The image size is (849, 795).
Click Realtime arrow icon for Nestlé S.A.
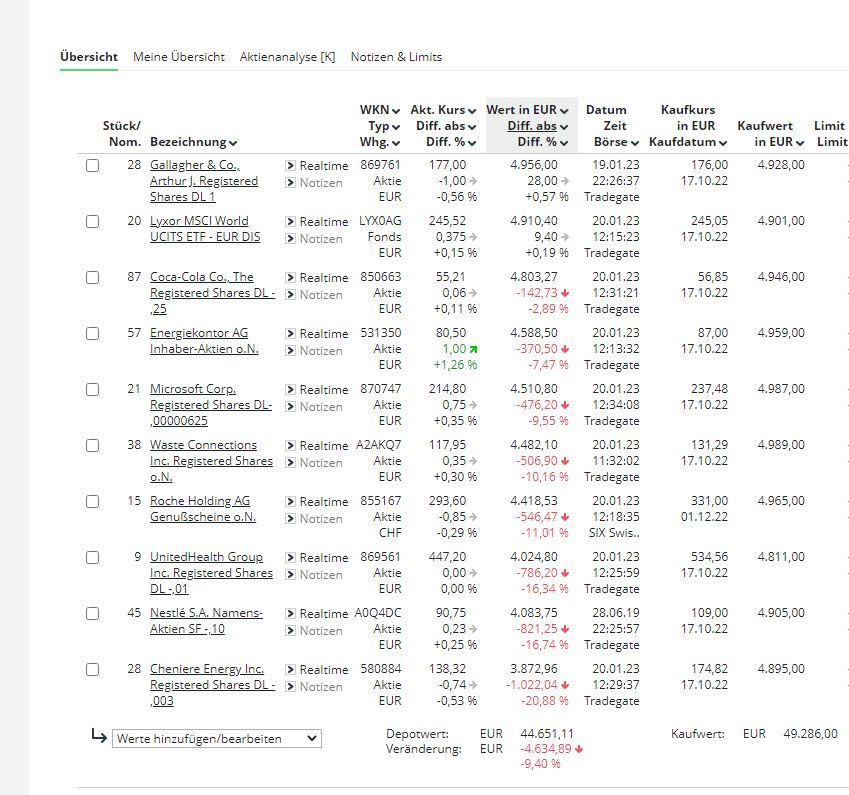[x=290, y=613]
